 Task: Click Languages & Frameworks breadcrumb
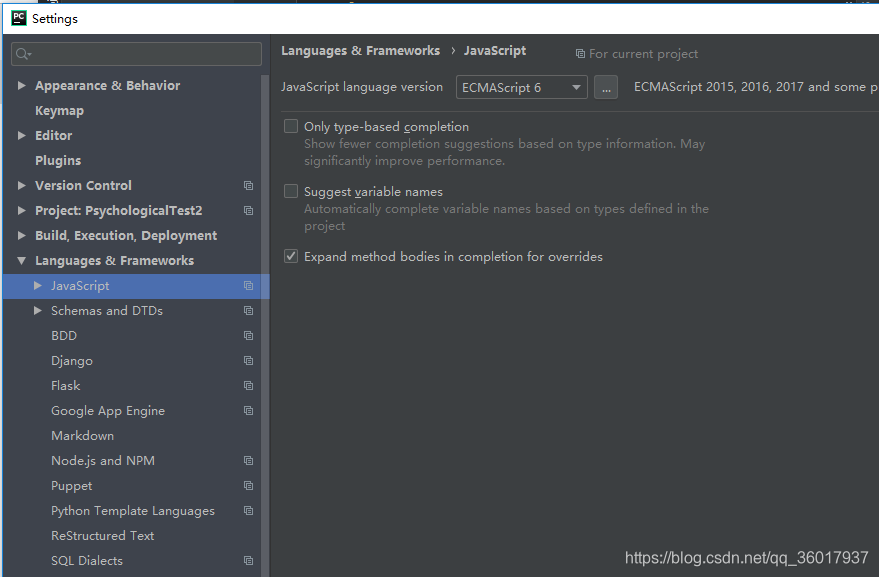[360, 50]
